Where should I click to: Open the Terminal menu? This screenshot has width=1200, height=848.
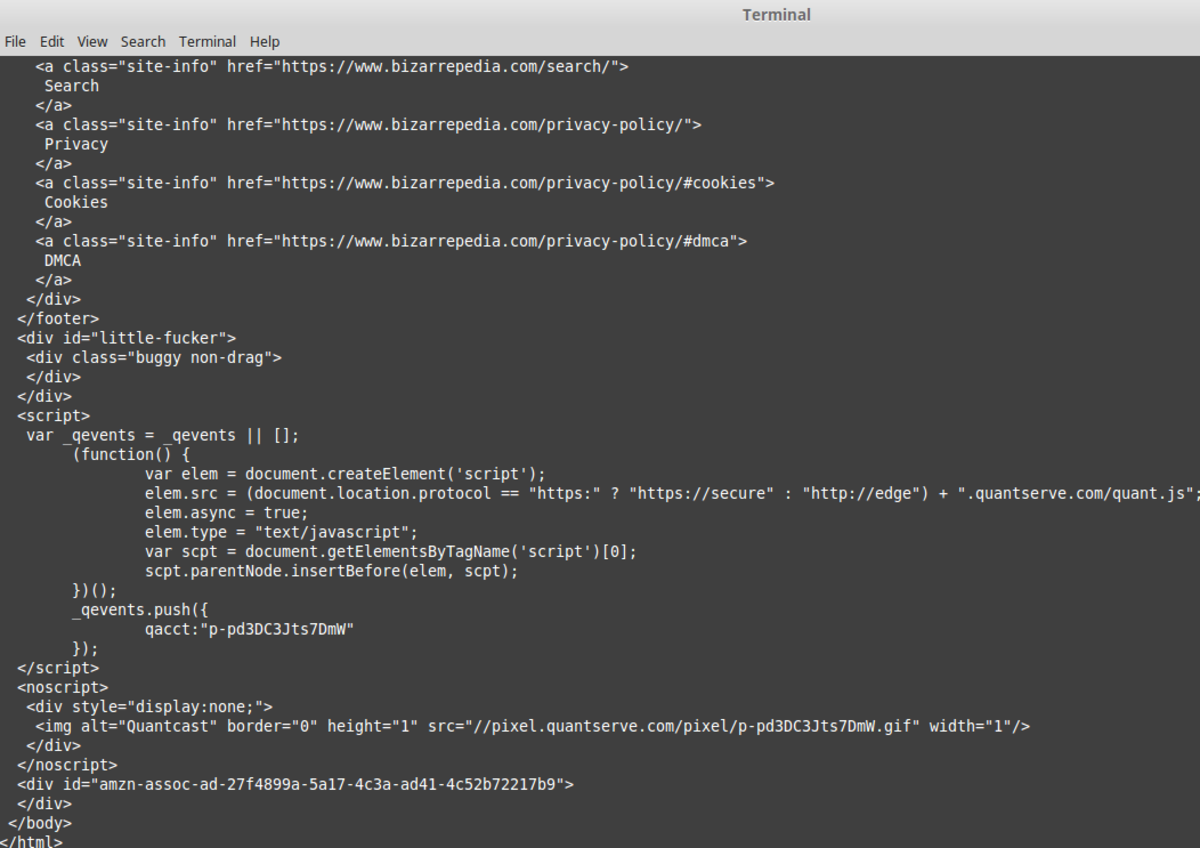point(207,41)
